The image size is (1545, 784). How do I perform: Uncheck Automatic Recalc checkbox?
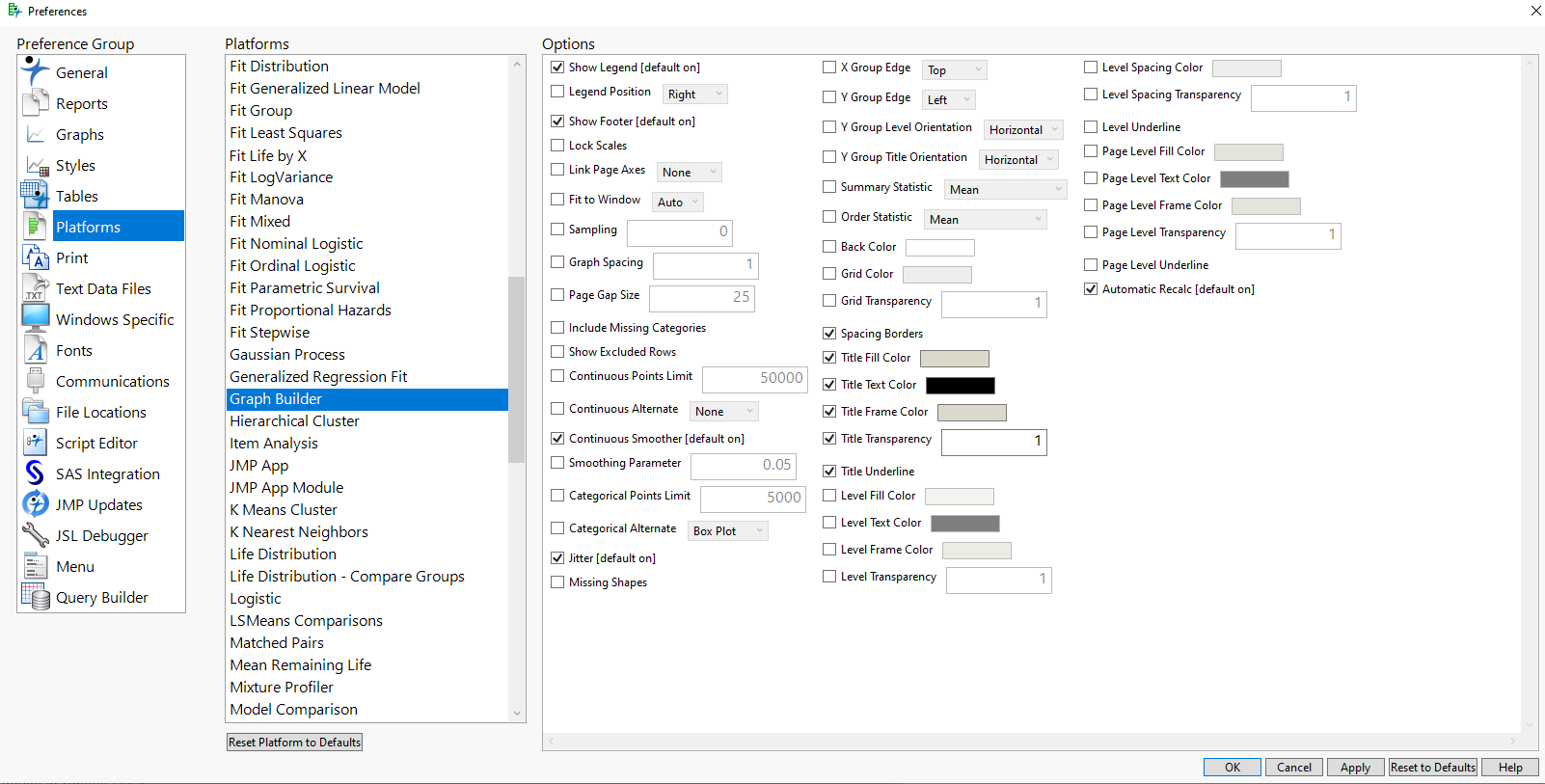pyautogui.click(x=1091, y=289)
